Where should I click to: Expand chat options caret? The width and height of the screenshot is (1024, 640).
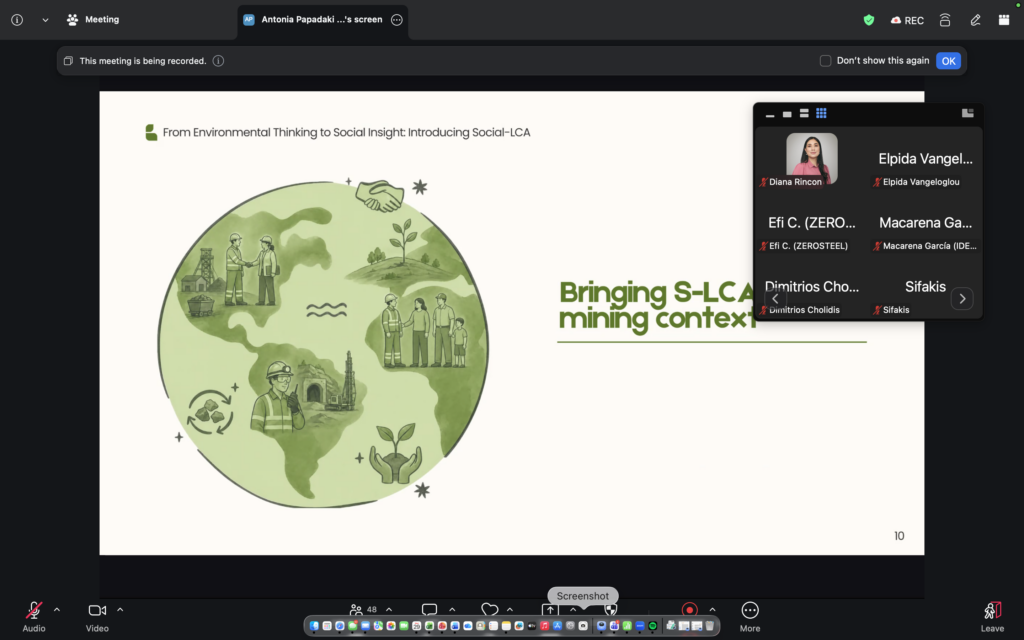[452, 609]
